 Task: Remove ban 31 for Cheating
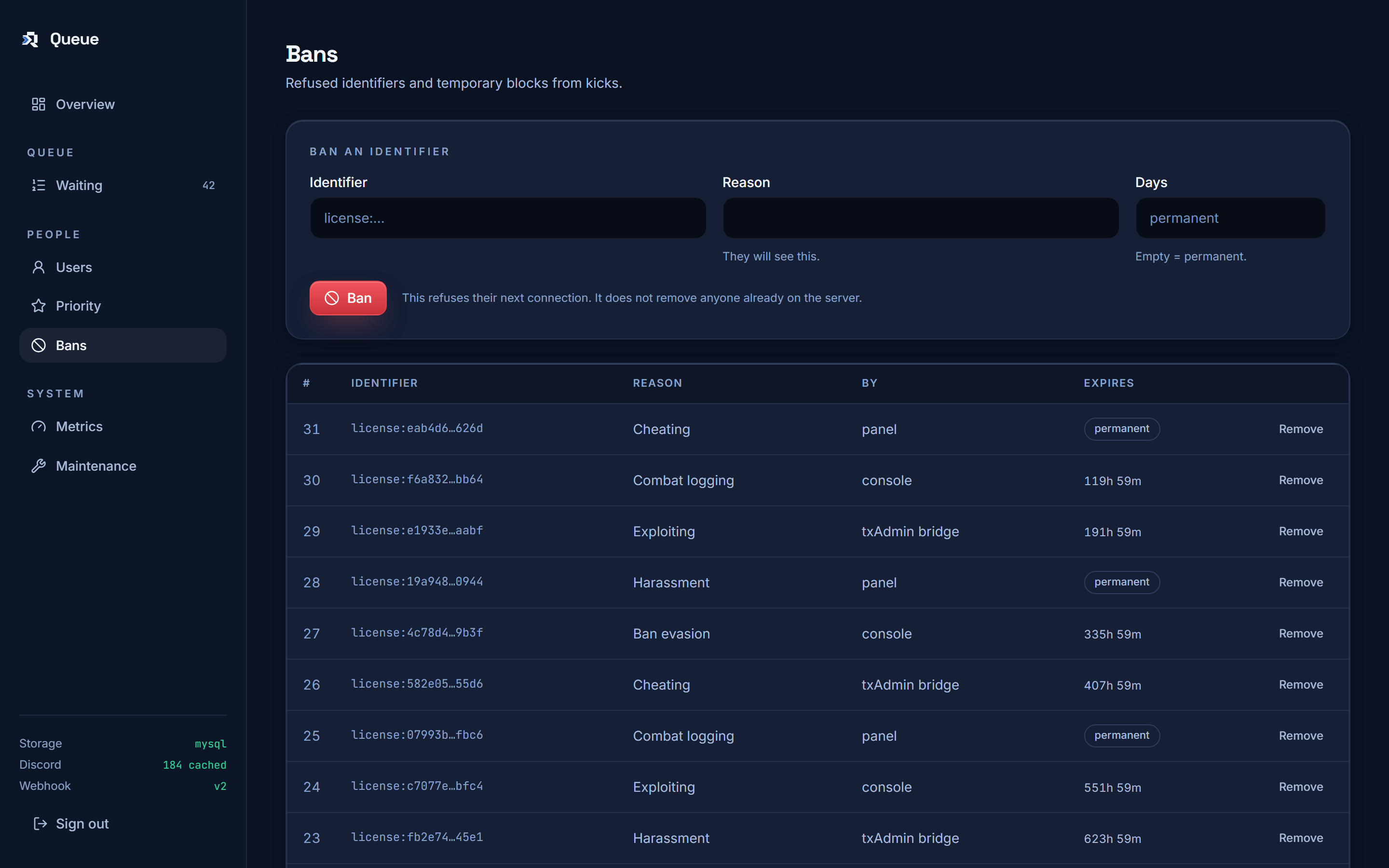coord(1301,429)
